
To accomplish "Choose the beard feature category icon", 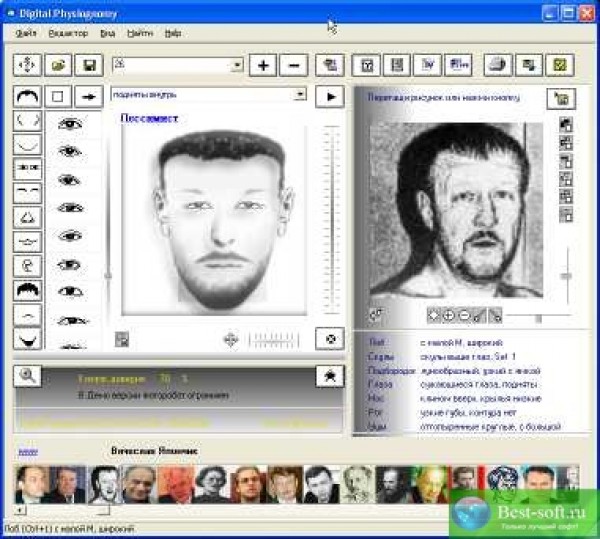I will tap(27, 338).
